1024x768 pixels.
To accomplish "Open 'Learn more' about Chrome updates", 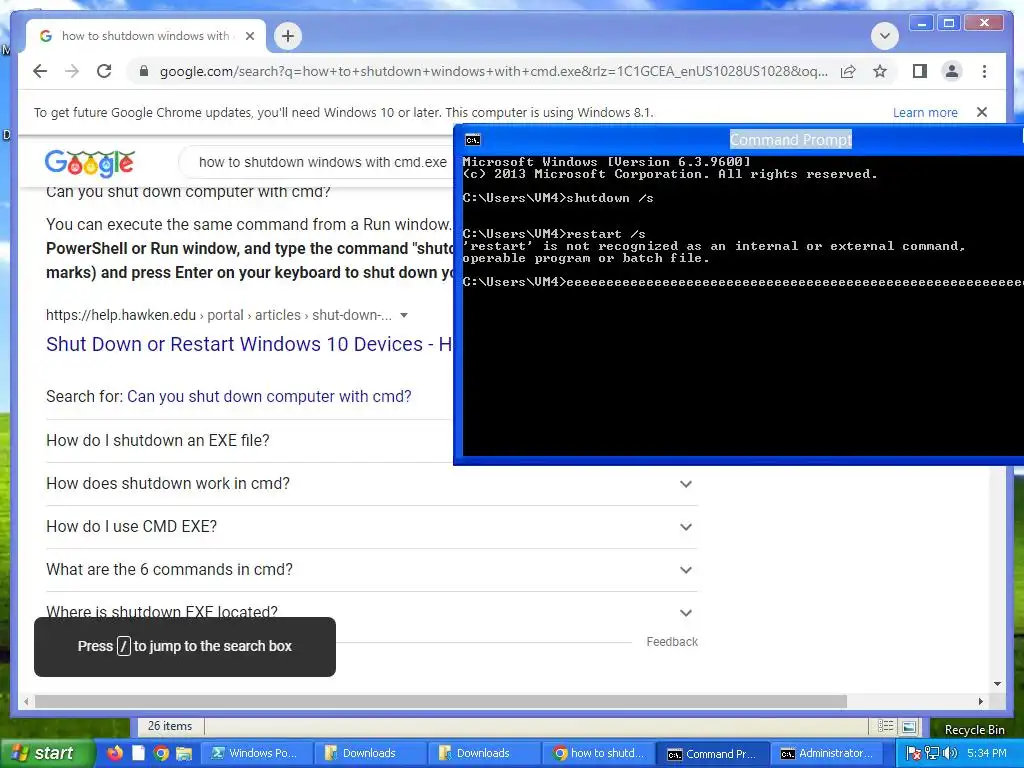I will (925, 112).
